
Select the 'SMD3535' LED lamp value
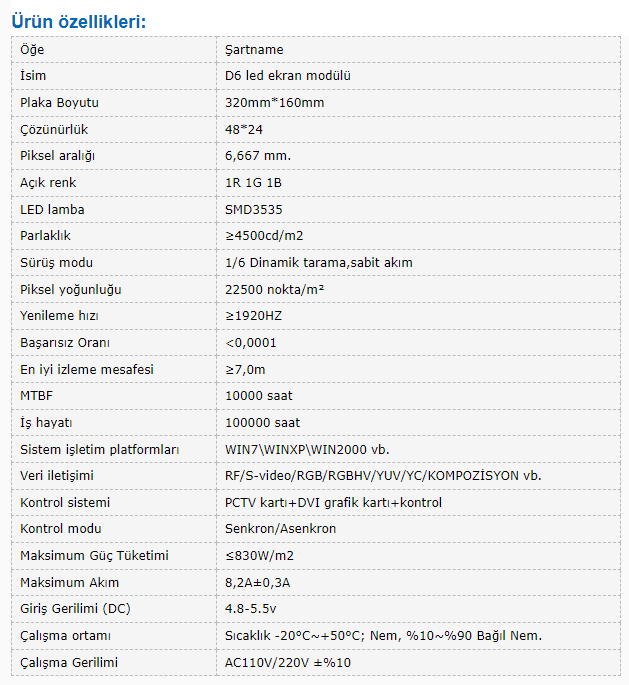tap(256, 209)
